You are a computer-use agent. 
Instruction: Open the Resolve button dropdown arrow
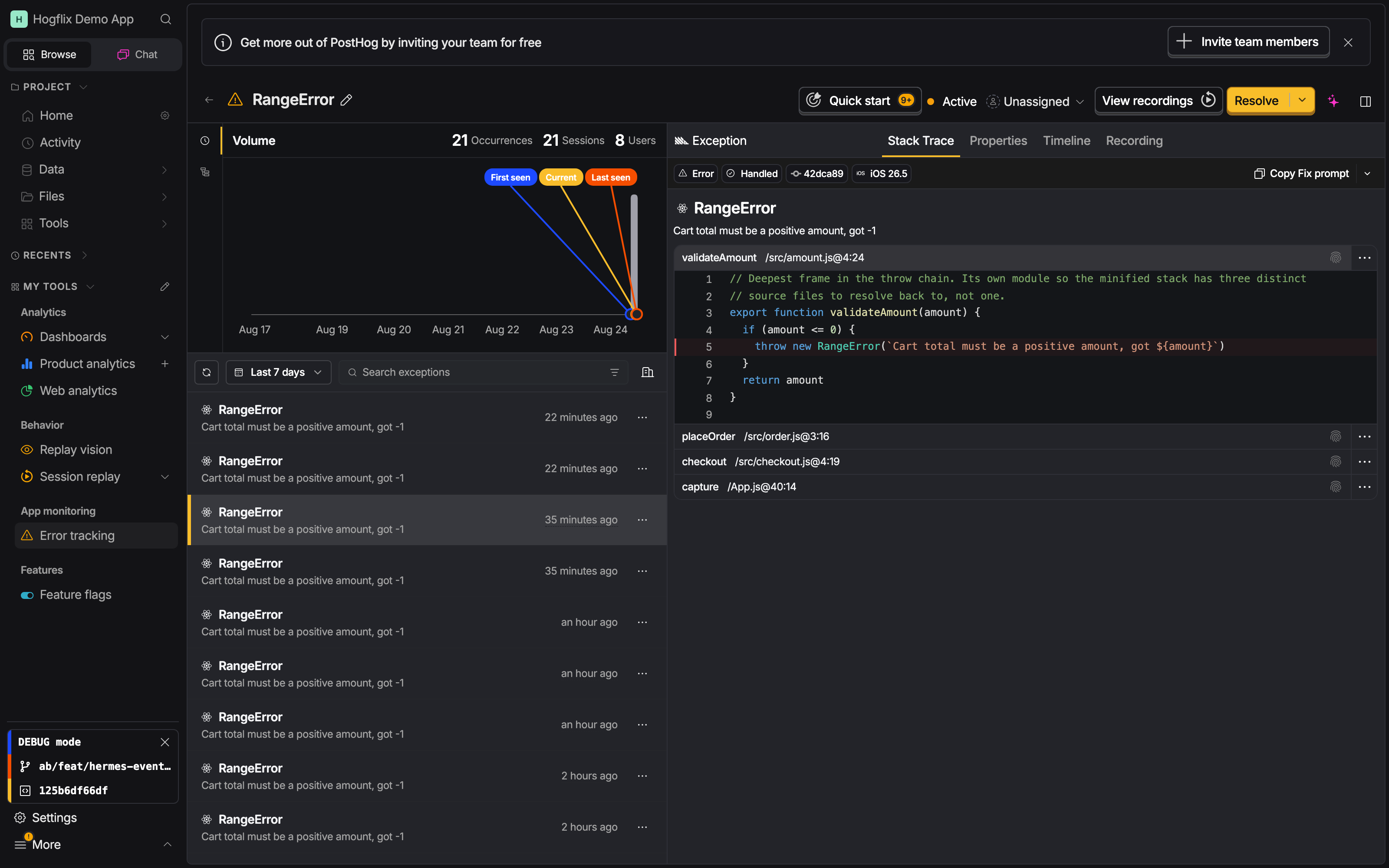(1302, 100)
